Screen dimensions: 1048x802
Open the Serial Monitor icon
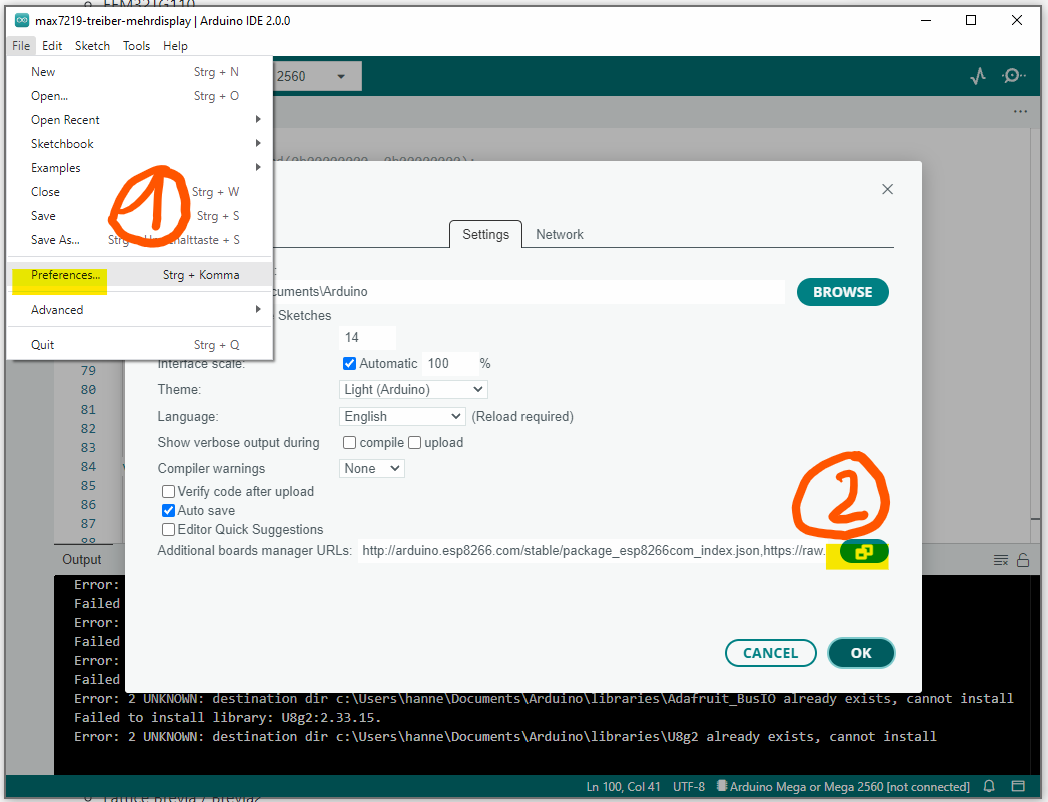pyautogui.click(x=1014, y=76)
